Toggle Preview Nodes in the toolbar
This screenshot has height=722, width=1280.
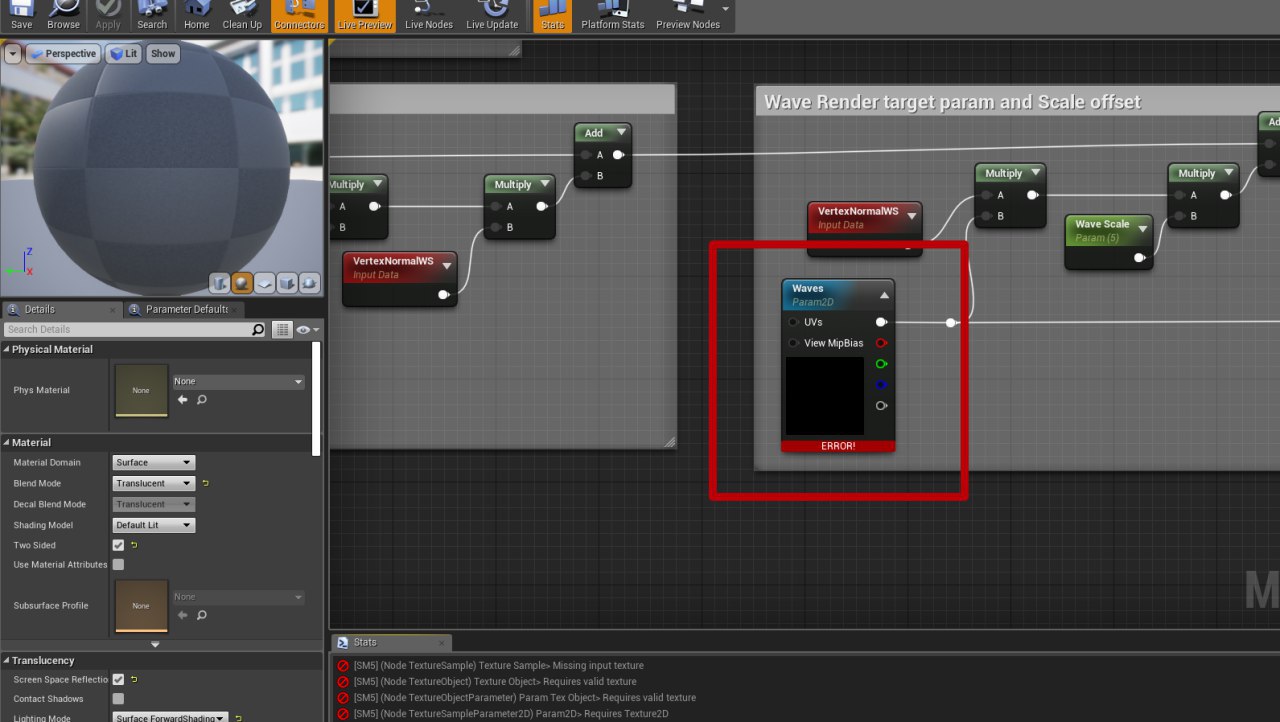688,16
